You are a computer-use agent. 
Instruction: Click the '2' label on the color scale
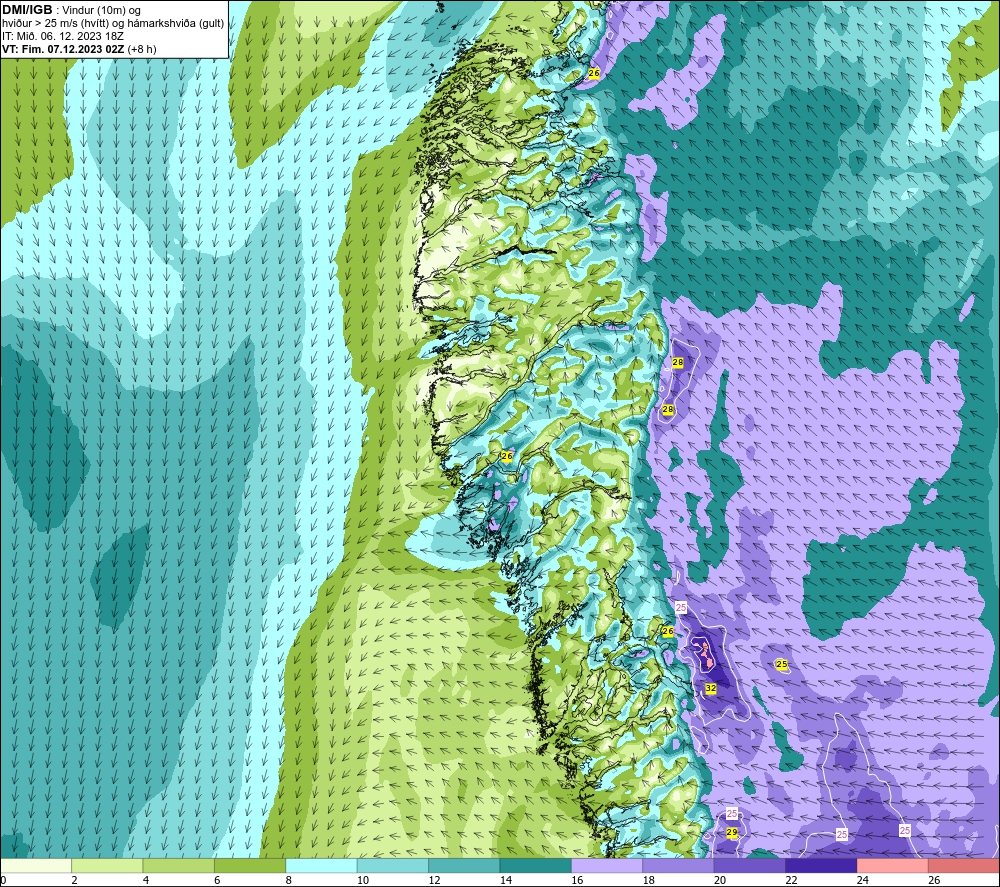coord(75,880)
